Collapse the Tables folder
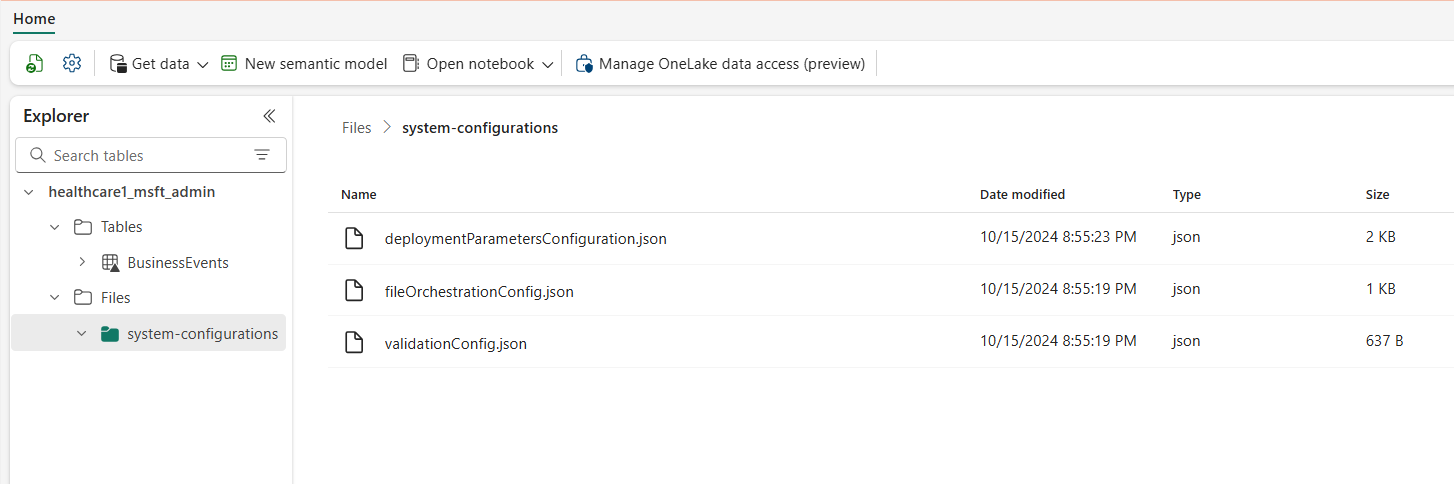 56,227
